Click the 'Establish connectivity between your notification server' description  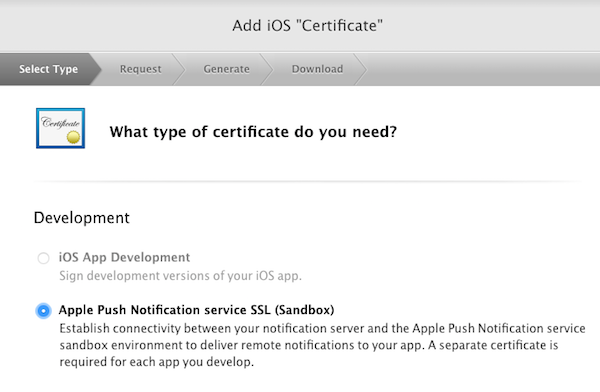(322, 345)
